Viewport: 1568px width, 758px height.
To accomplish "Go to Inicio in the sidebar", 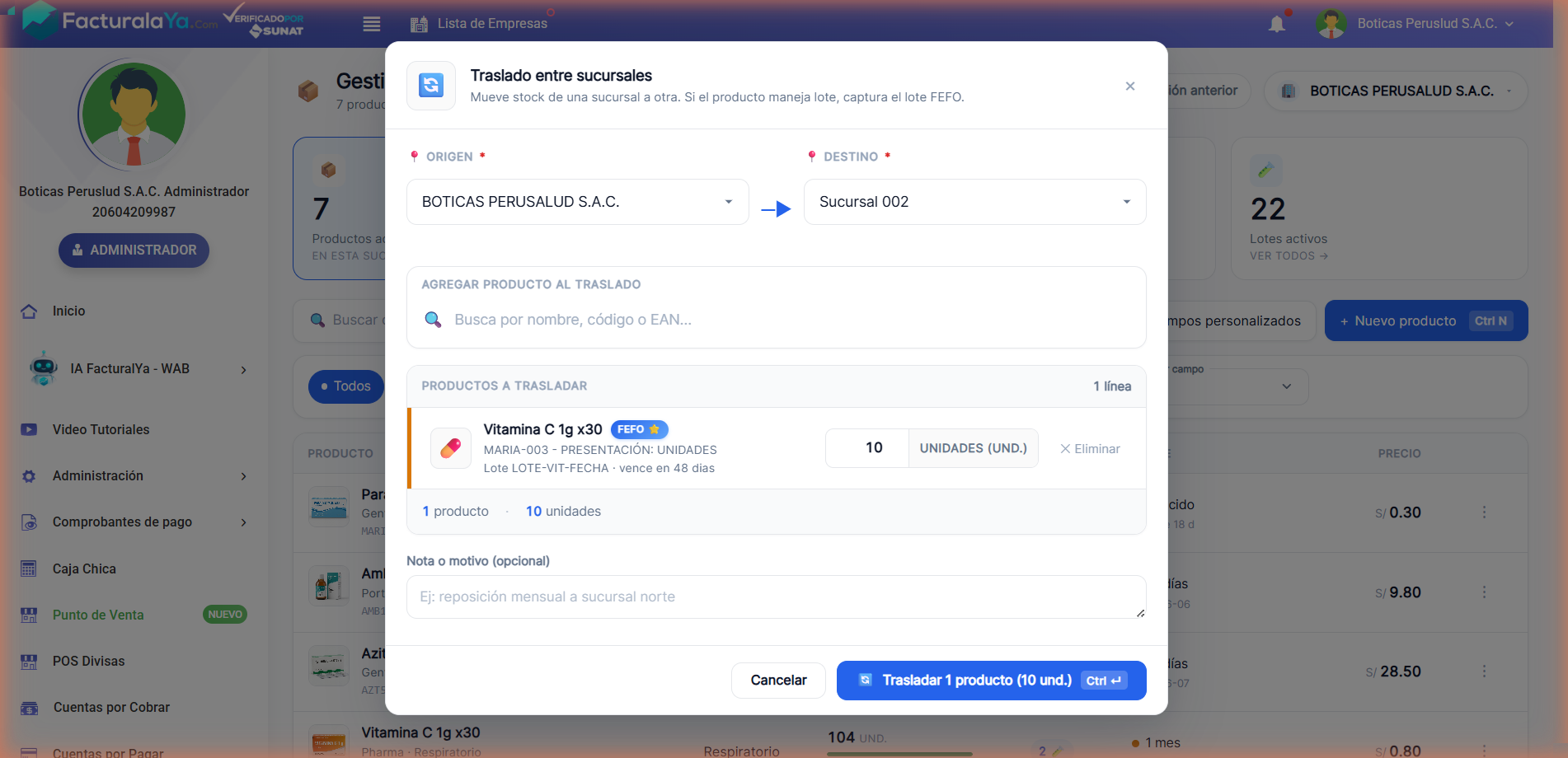I will pyautogui.click(x=69, y=311).
